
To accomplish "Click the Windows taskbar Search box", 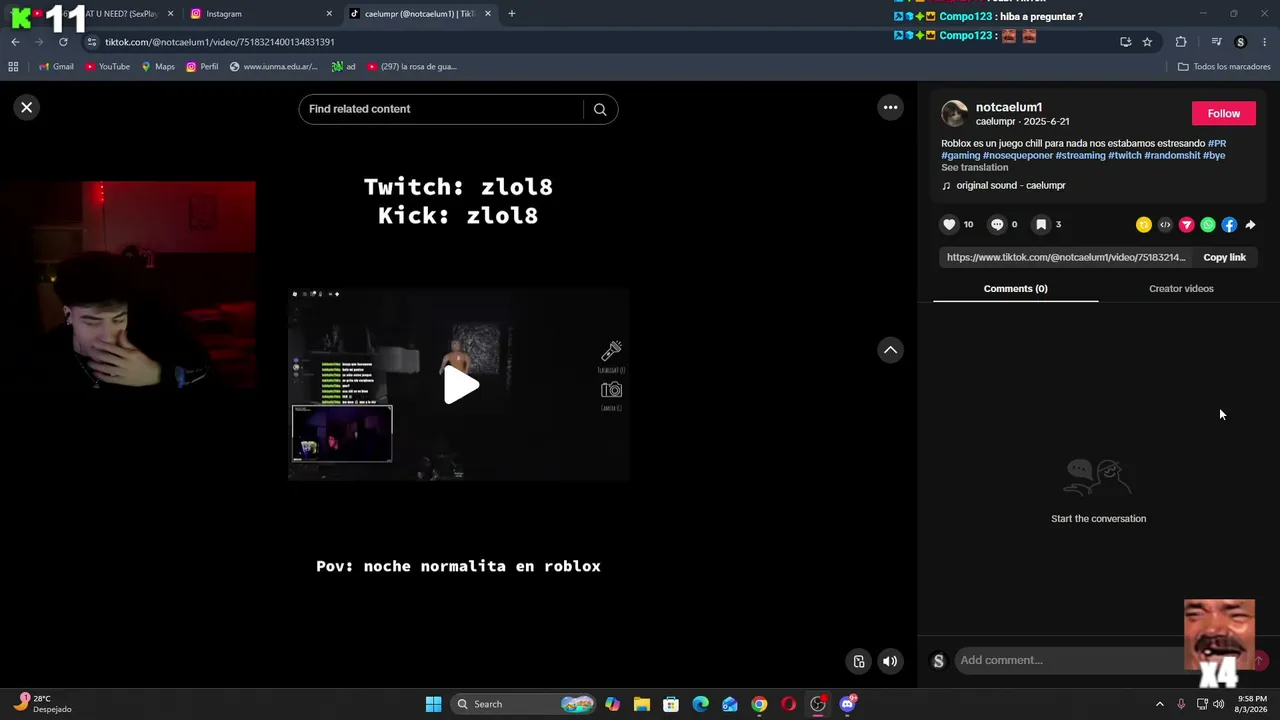I will click(x=524, y=704).
